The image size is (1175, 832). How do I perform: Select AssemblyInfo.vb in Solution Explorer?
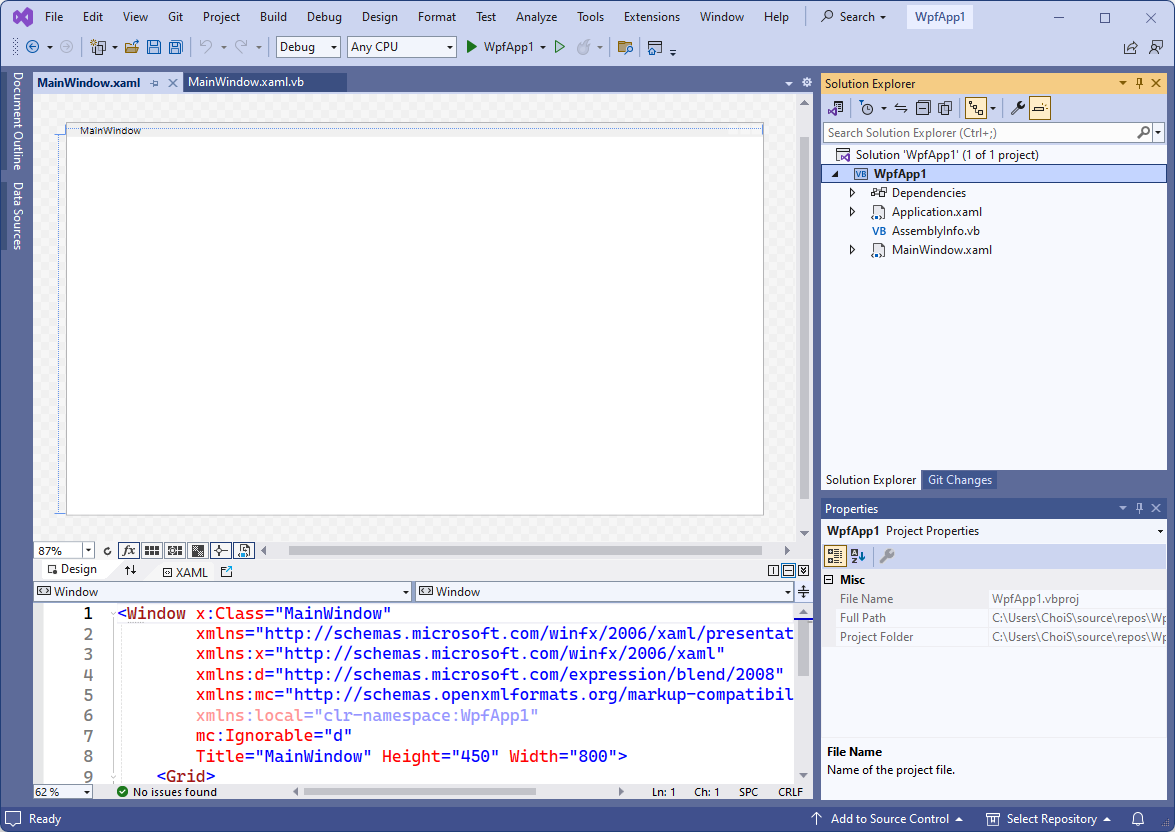(935, 231)
